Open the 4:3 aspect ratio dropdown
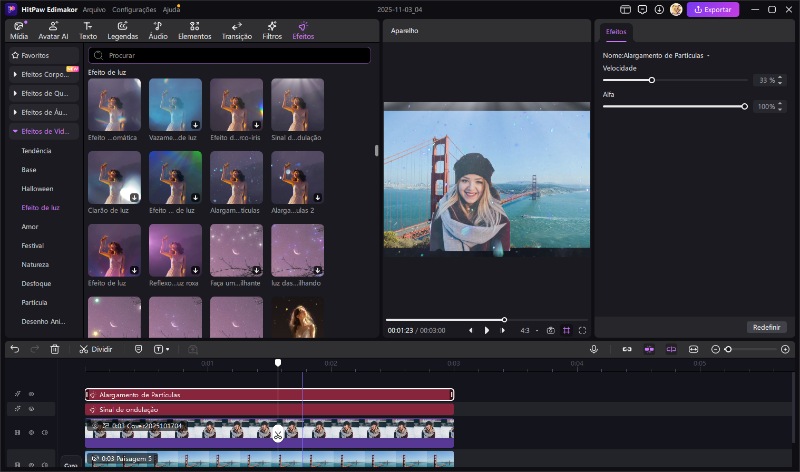The height and width of the screenshot is (472, 800). coord(528,330)
